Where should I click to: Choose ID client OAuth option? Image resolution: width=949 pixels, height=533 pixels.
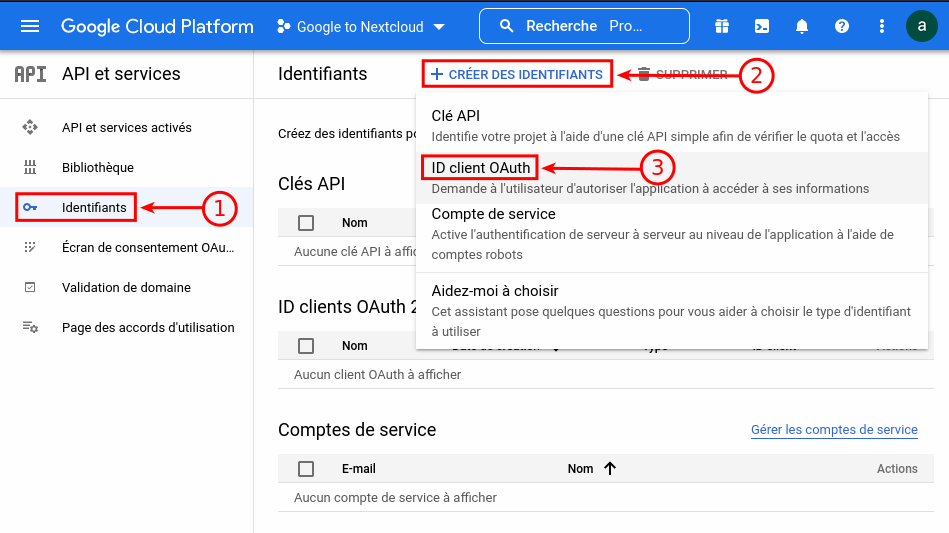click(x=672, y=177)
